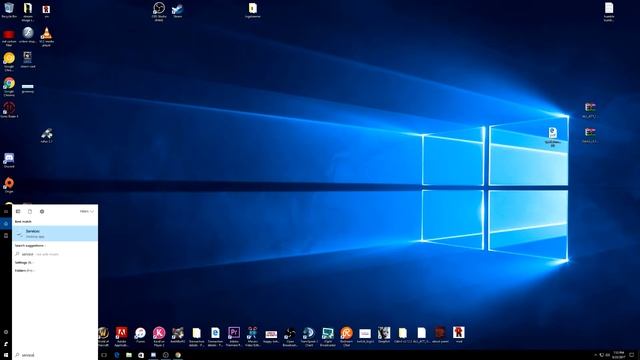Click the volume icon in system tray

pyautogui.click(x=608, y=355)
